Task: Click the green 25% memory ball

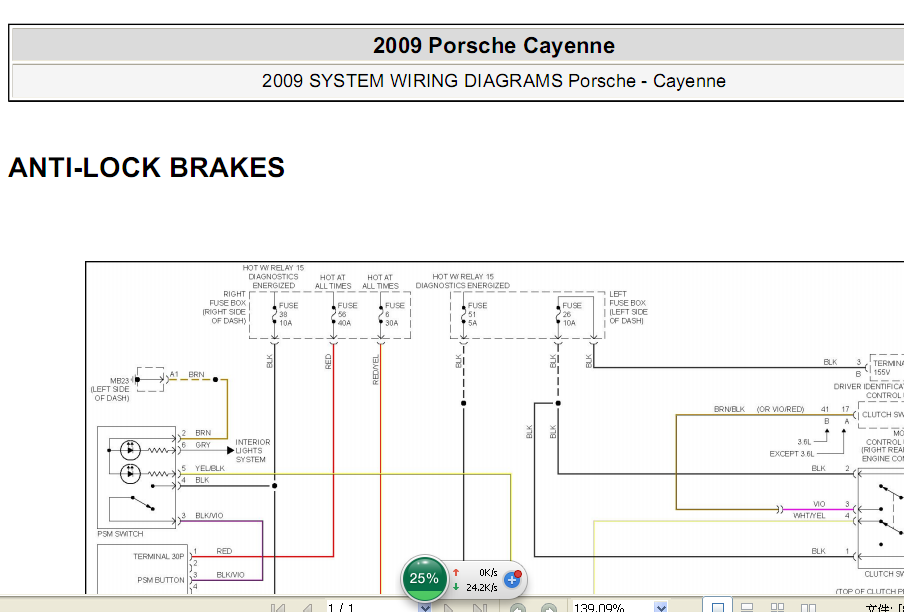Action: pyautogui.click(x=424, y=578)
